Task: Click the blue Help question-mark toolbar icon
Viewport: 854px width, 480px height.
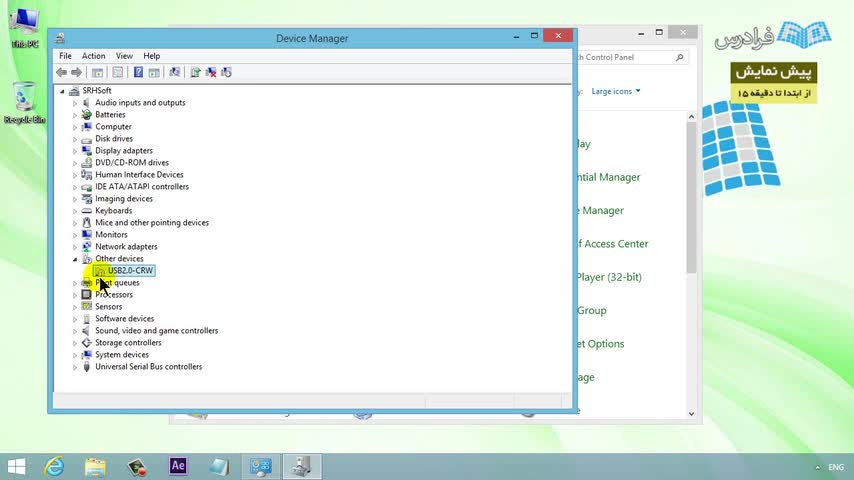Action: (x=138, y=72)
